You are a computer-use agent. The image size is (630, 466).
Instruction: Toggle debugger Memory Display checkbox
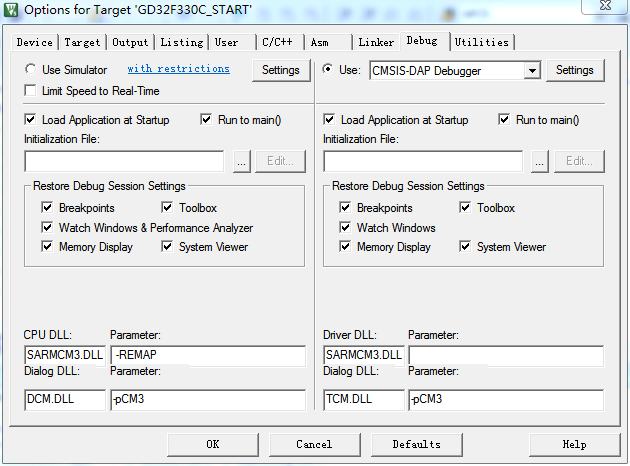(345, 246)
